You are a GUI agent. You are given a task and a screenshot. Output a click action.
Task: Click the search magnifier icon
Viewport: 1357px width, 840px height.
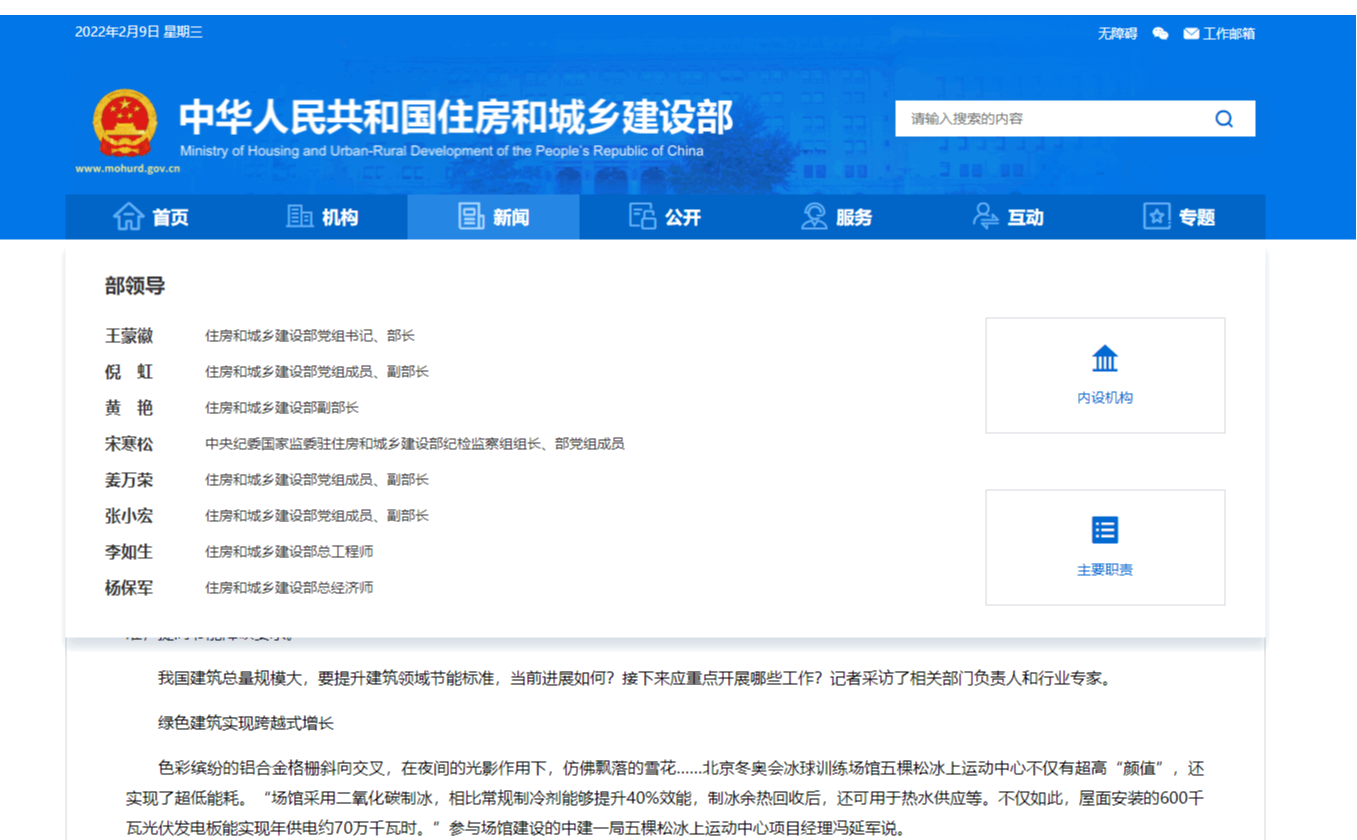[1224, 119]
